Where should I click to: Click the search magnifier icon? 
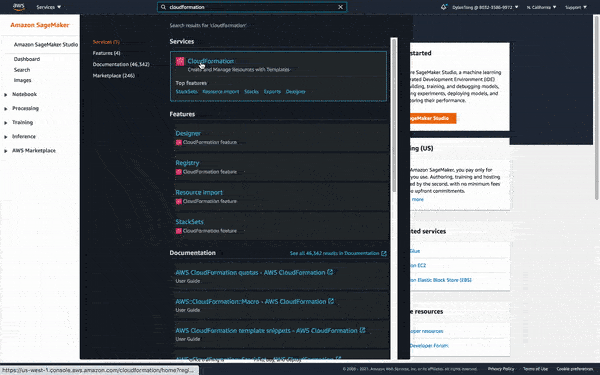[x=163, y=7]
